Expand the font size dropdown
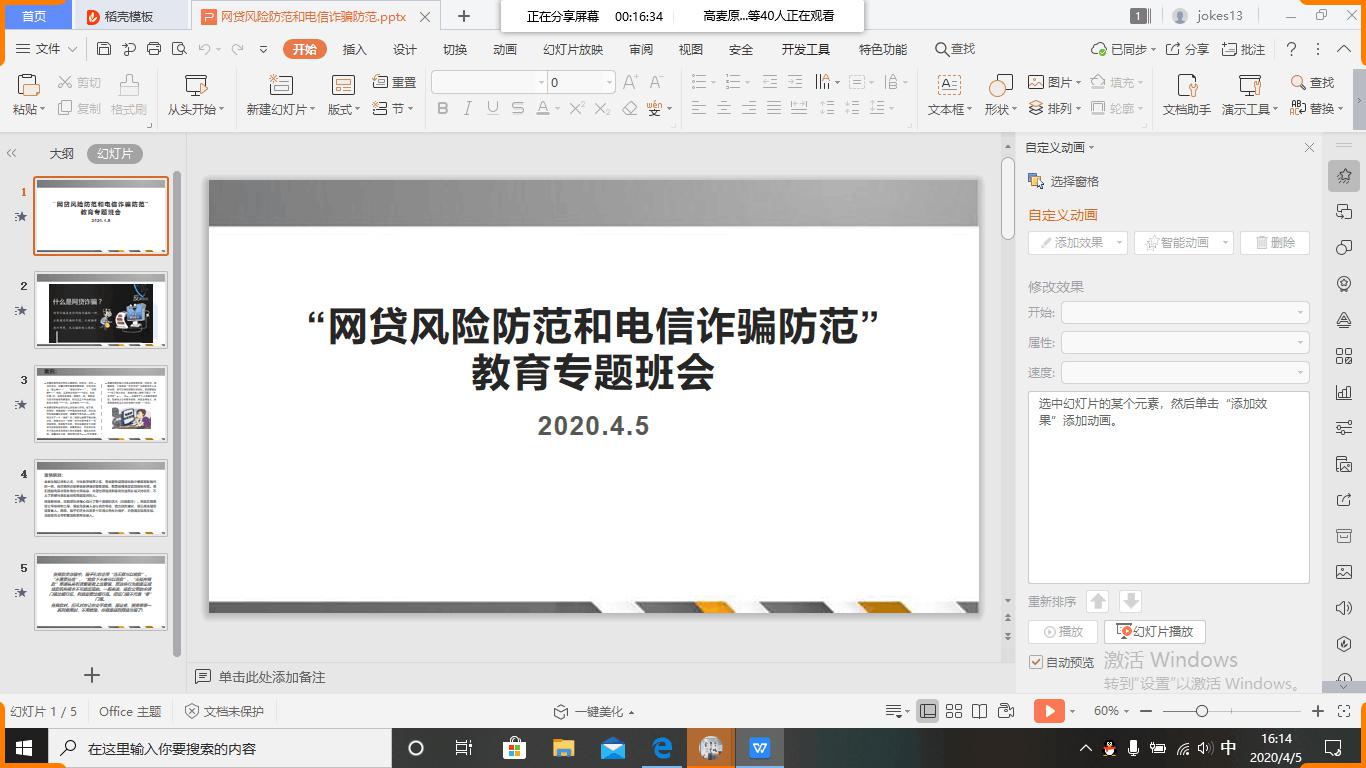This screenshot has width=1366, height=768. tap(608, 83)
